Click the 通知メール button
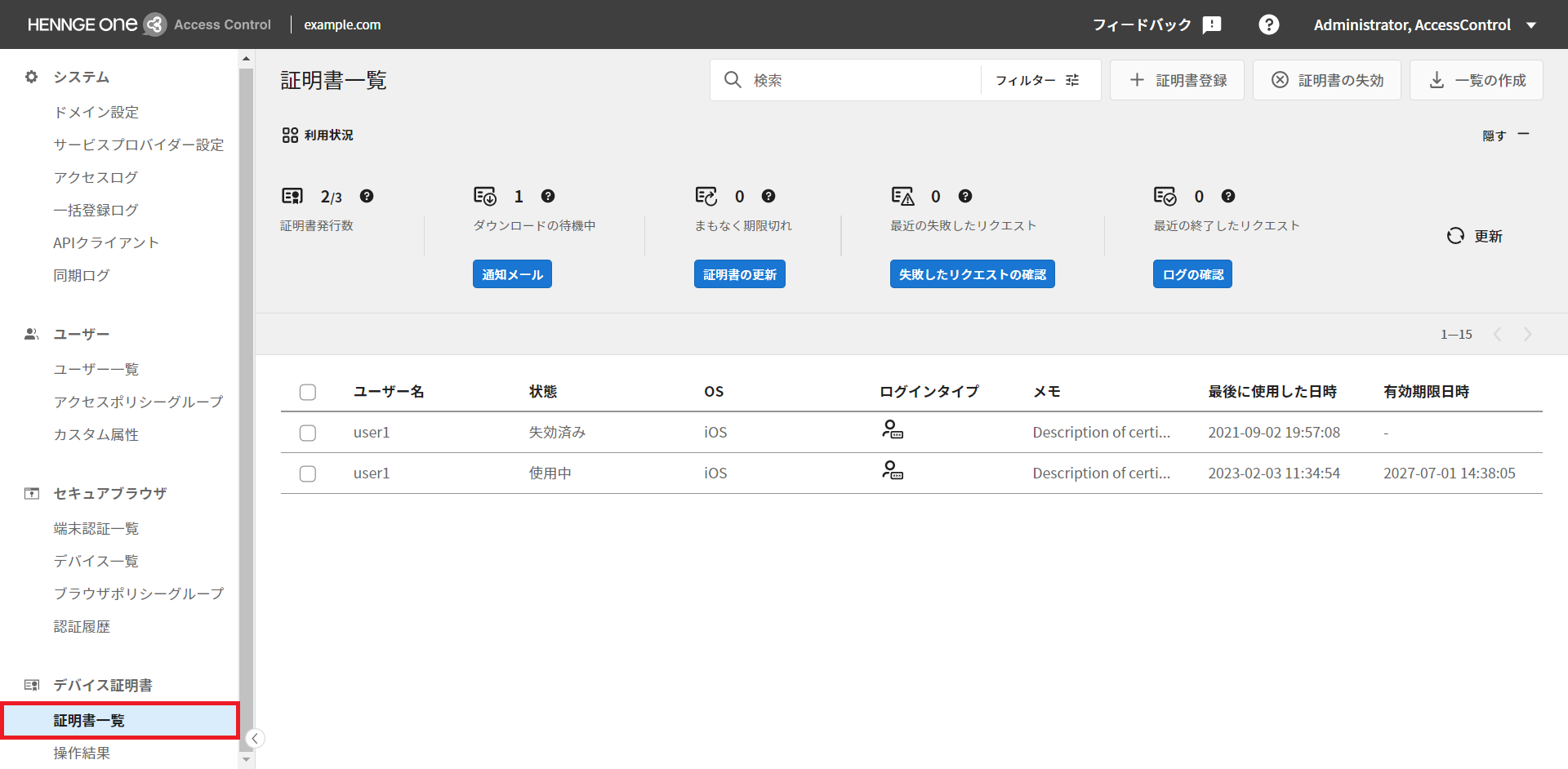This screenshot has width=1568, height=769. [x=512, y=274]
